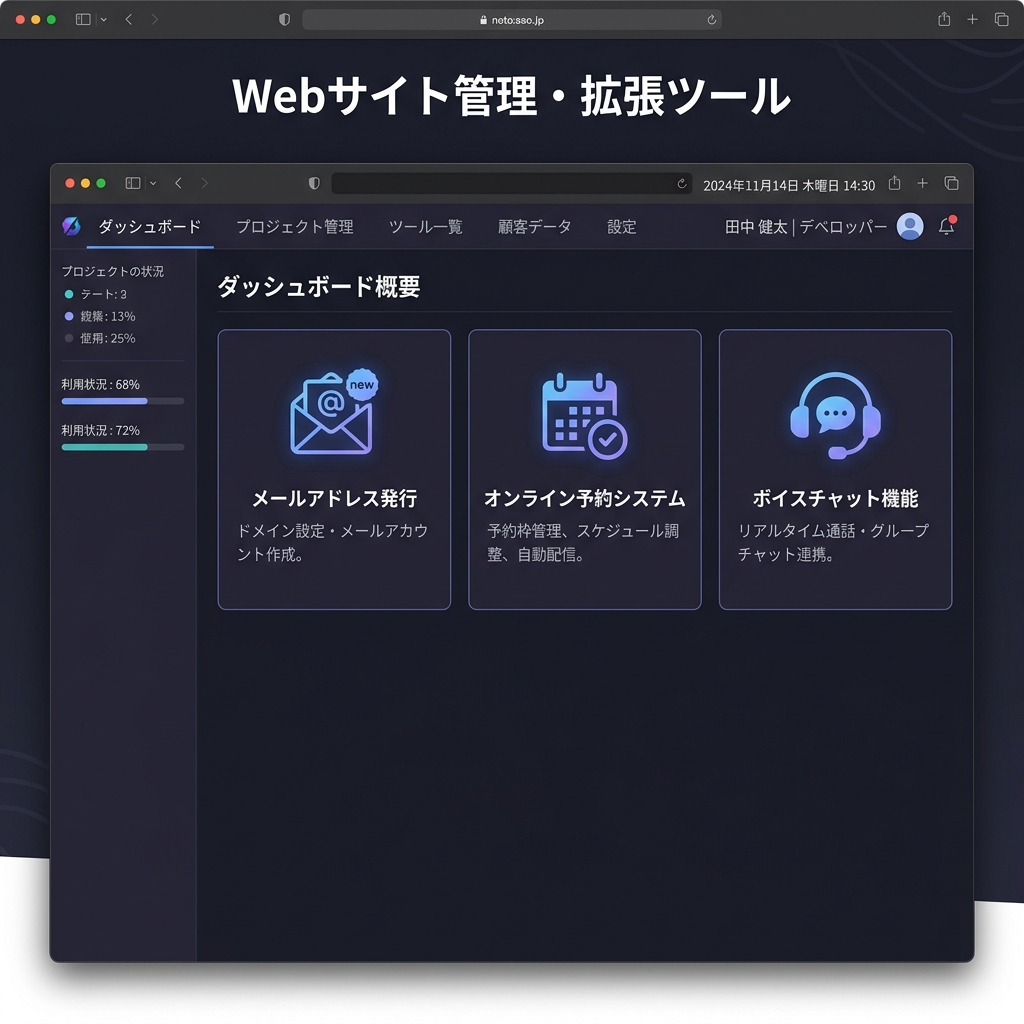This screenshot has width=1024, height=1024.
Task: Open the メールアドレス発行 card title
Action: click(x=334, y=498)
